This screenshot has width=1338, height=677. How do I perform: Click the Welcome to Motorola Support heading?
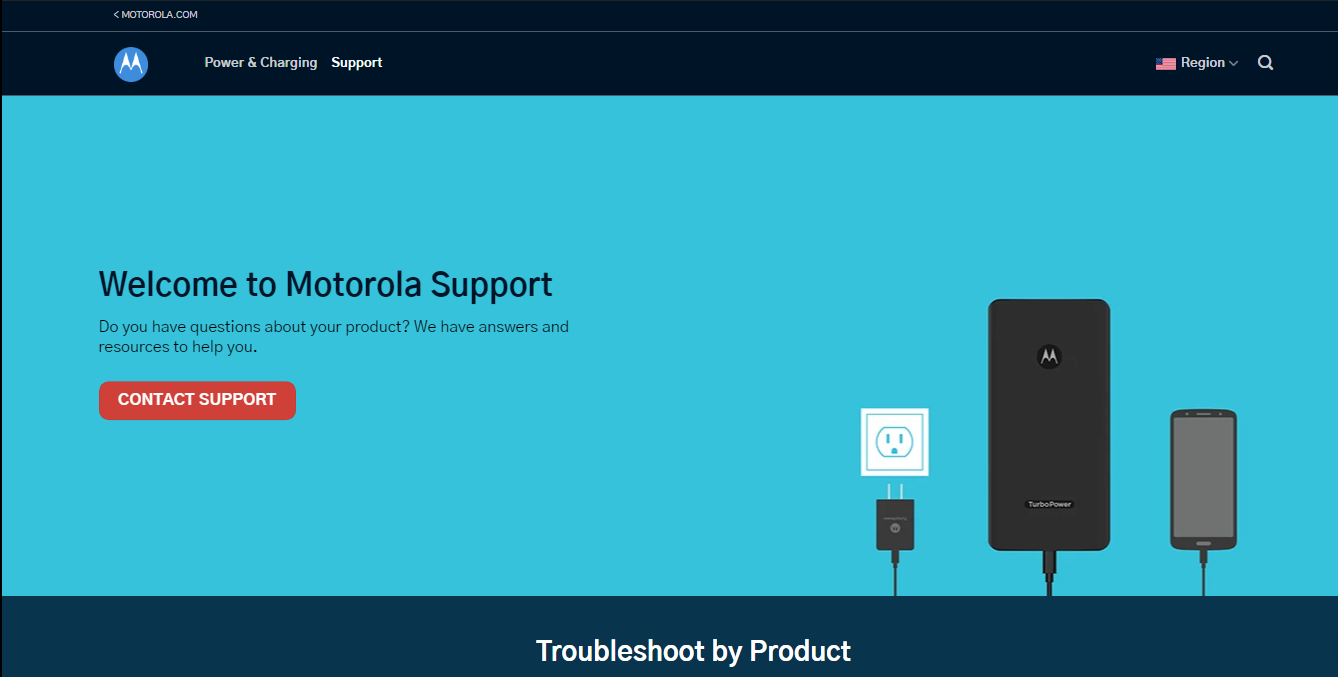325,284
